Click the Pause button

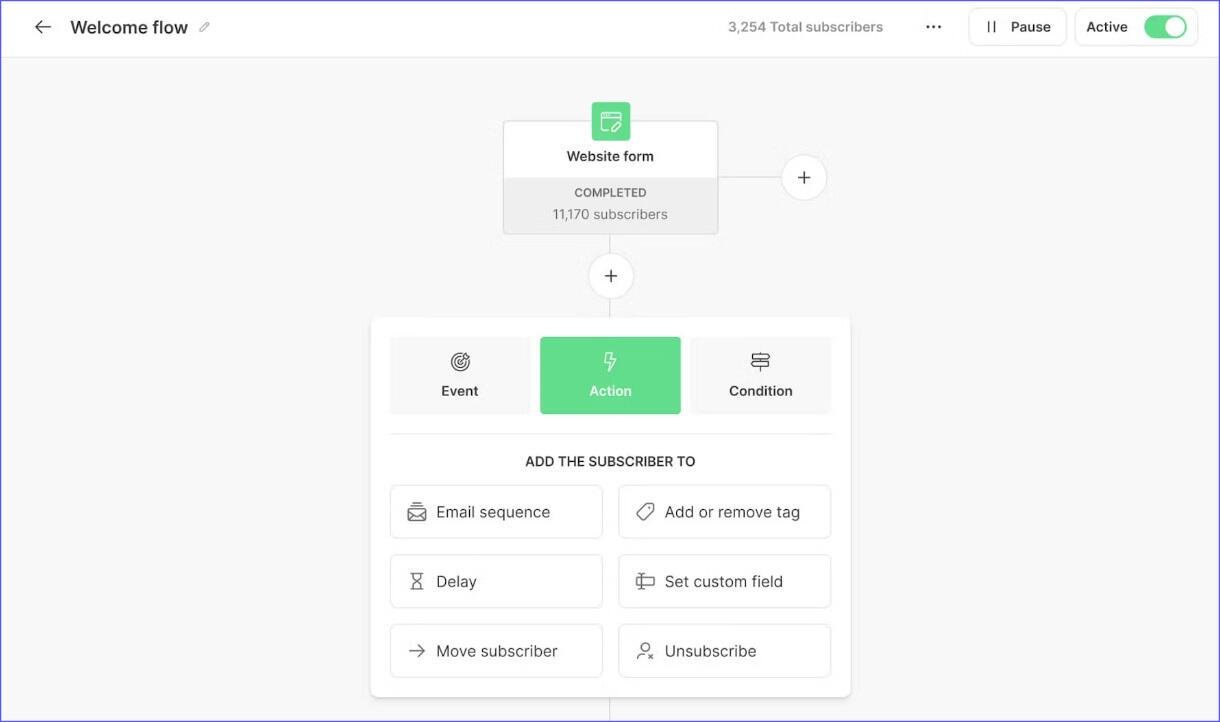click(1017, 27)
